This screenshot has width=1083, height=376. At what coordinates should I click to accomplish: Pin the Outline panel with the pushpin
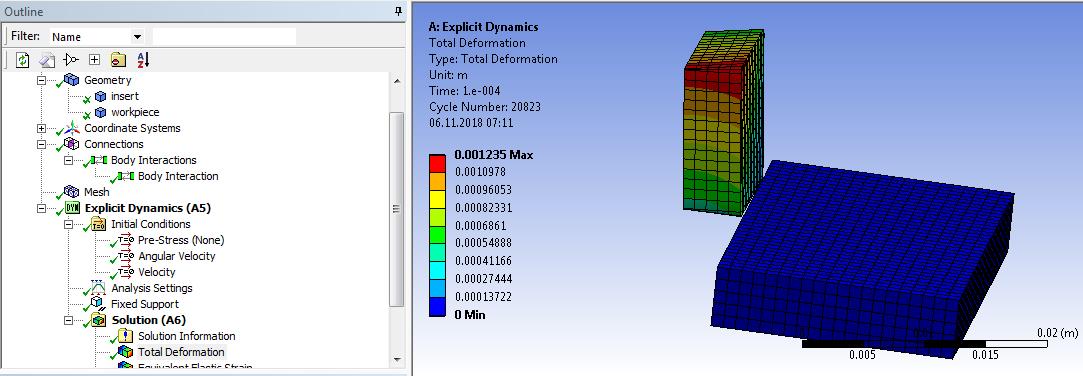point(399,11)
